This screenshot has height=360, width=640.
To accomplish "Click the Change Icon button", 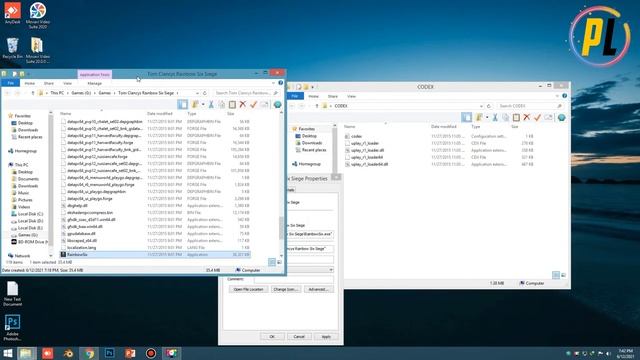I will tap(285, 289).
